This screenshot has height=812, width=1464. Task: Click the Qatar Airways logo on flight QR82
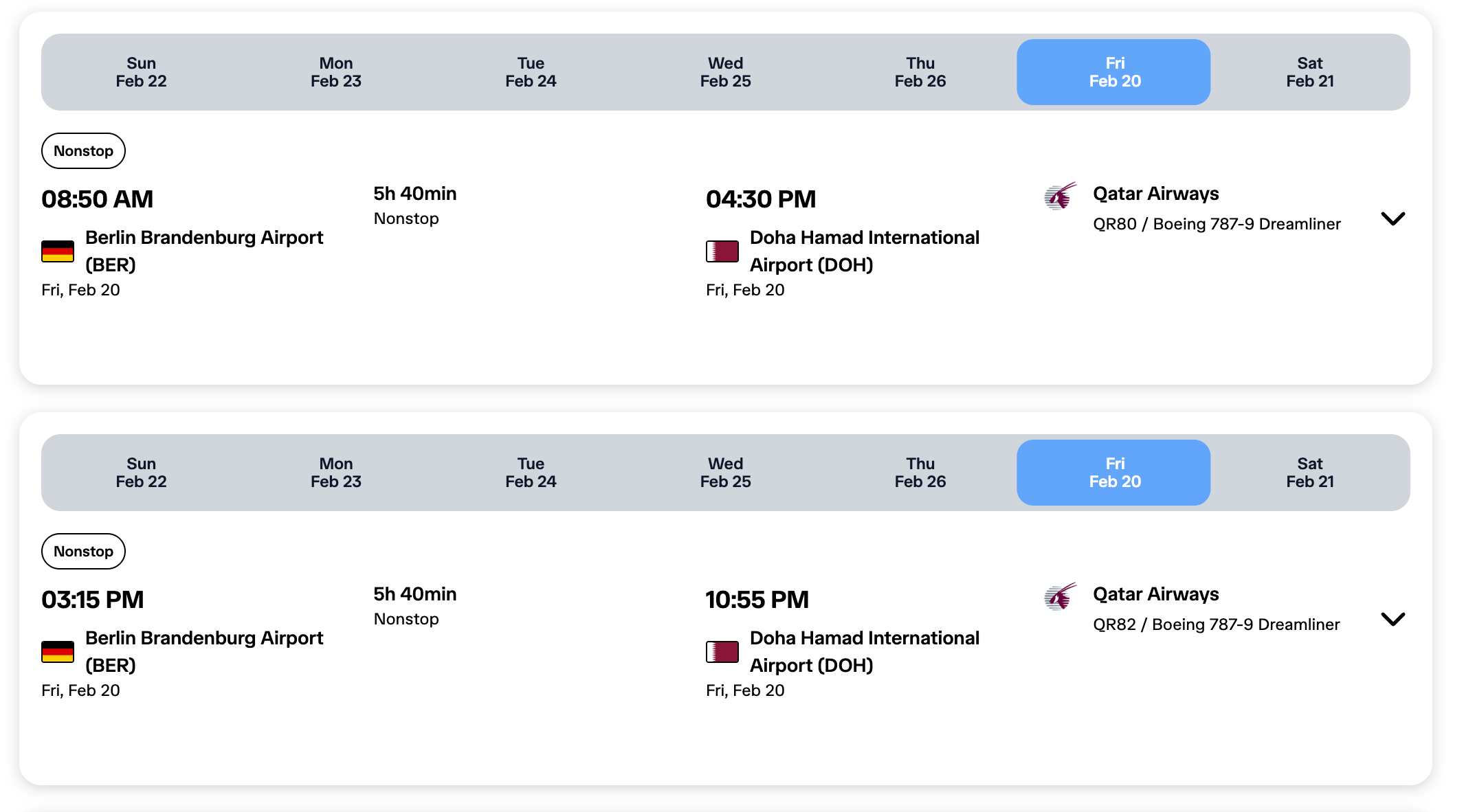[x=1060, y=597]
